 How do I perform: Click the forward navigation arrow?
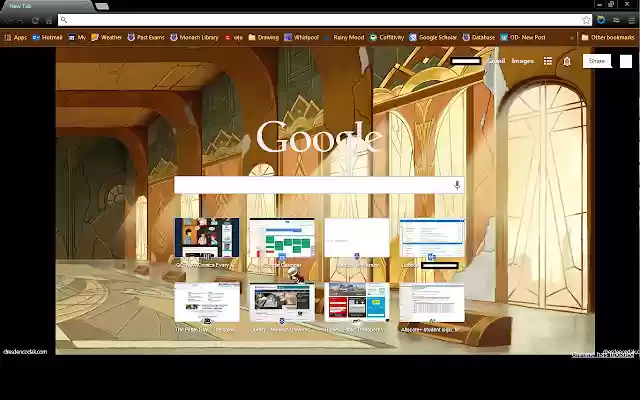tap(21, 20)
